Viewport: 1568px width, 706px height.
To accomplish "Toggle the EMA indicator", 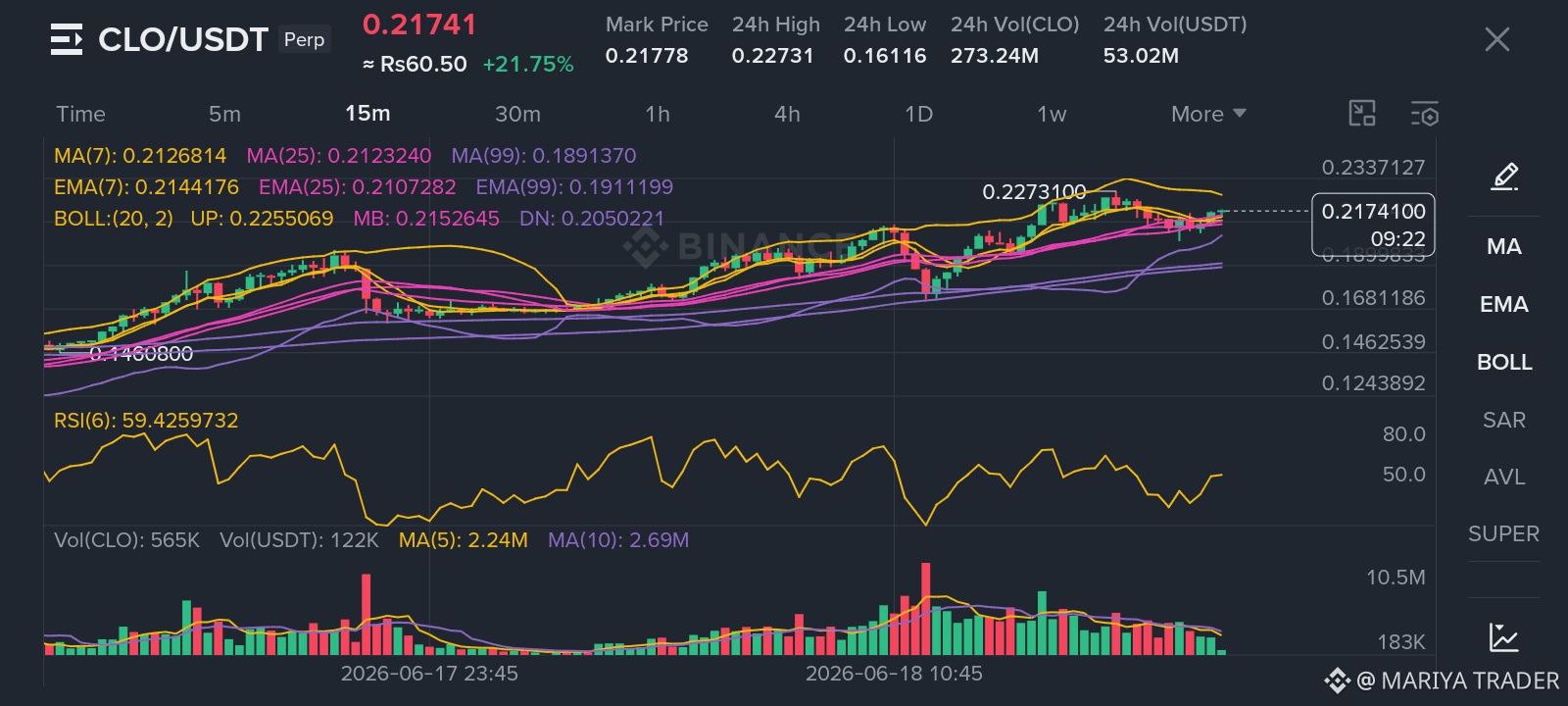I will click(x=1504, y=304).
